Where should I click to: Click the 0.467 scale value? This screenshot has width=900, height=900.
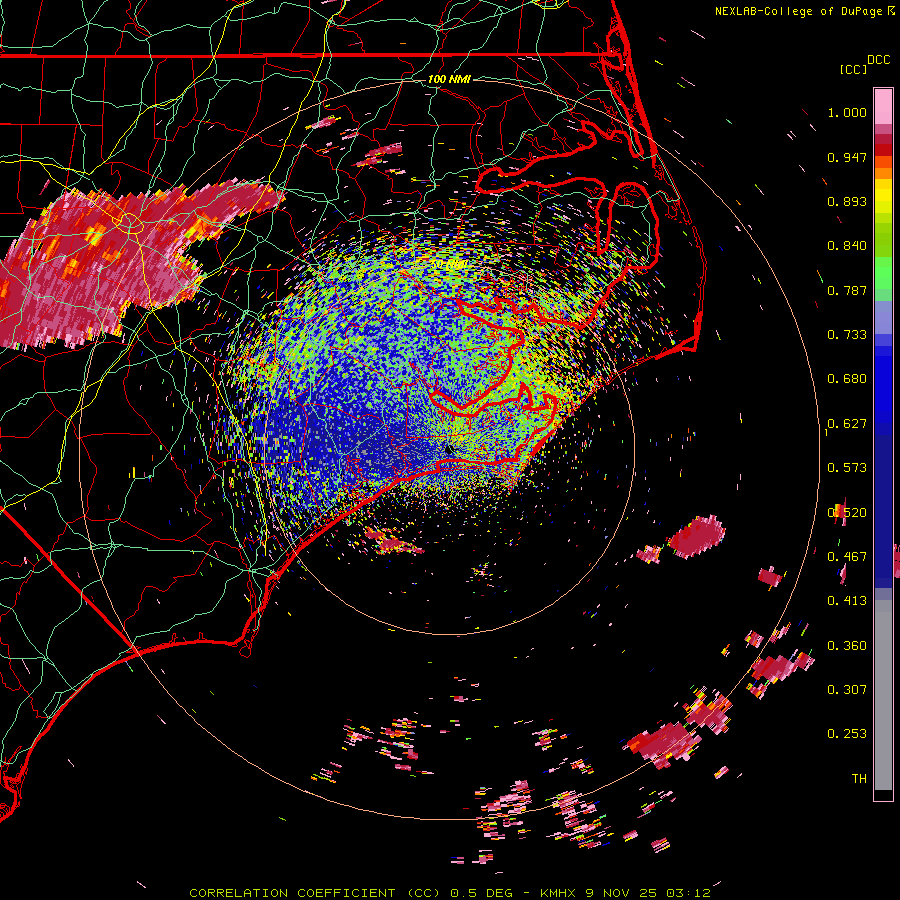(847, 557)
